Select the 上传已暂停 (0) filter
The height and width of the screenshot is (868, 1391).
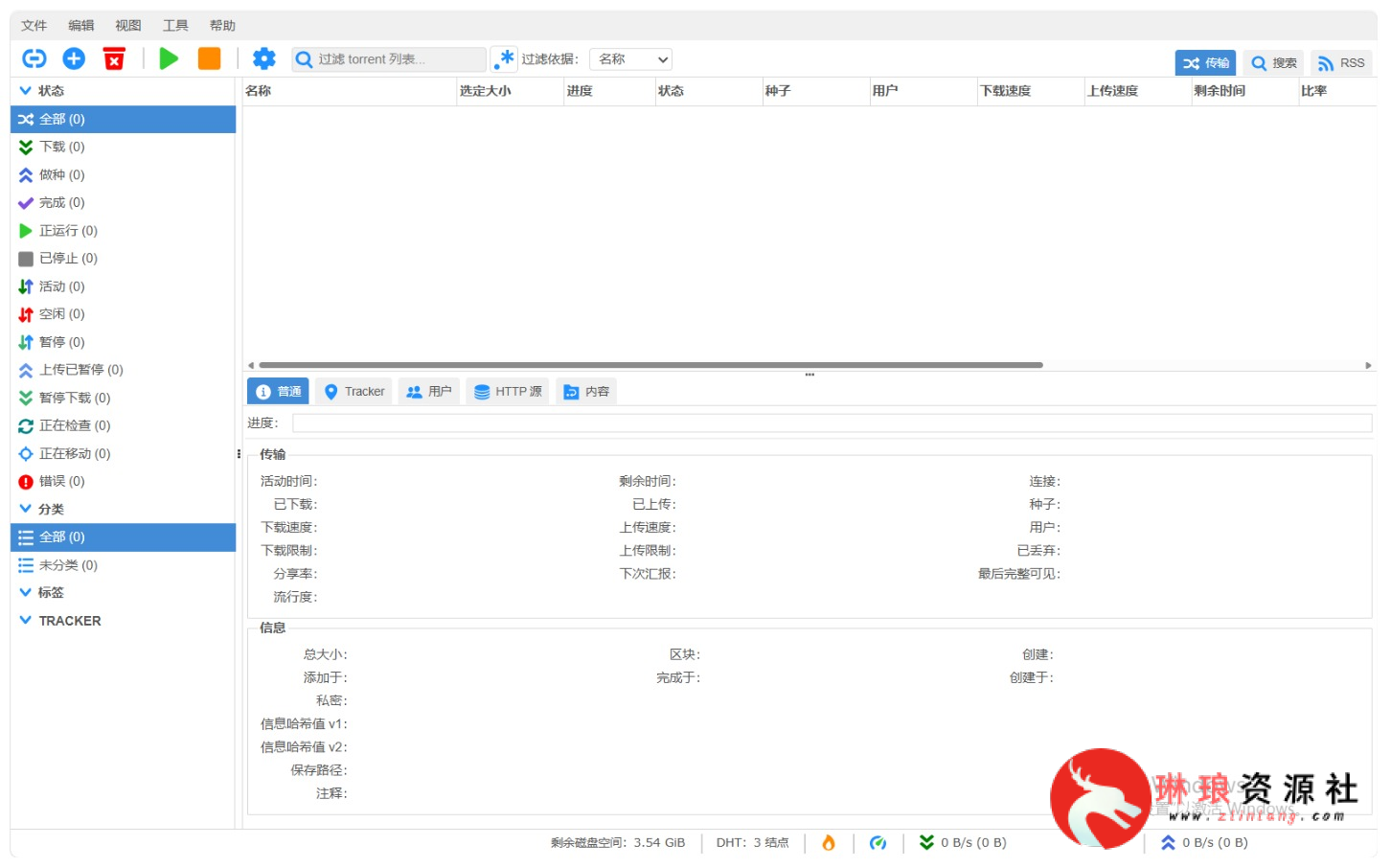pyautogui.click(x=123, y=370)
